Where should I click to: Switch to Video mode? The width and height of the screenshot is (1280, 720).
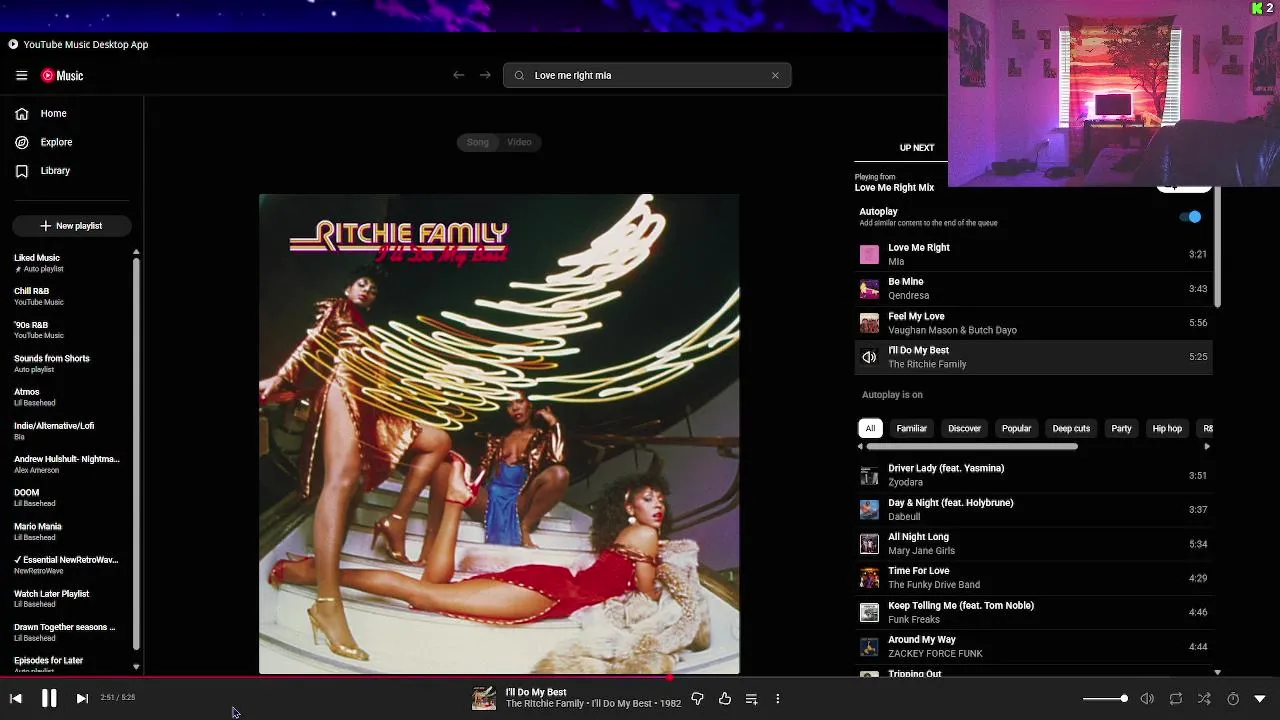520,142
